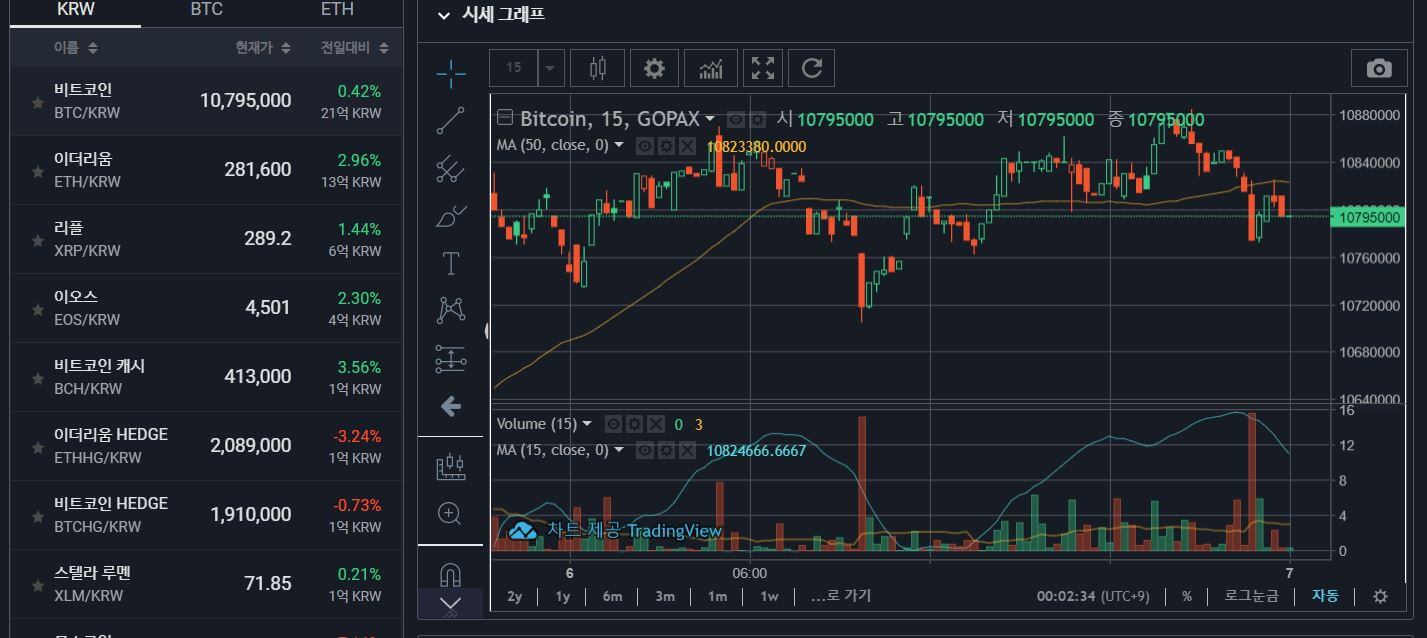Screen dimensions: 1427x638
Task: Switch chart to fullscreen mode
Action: 763,68
